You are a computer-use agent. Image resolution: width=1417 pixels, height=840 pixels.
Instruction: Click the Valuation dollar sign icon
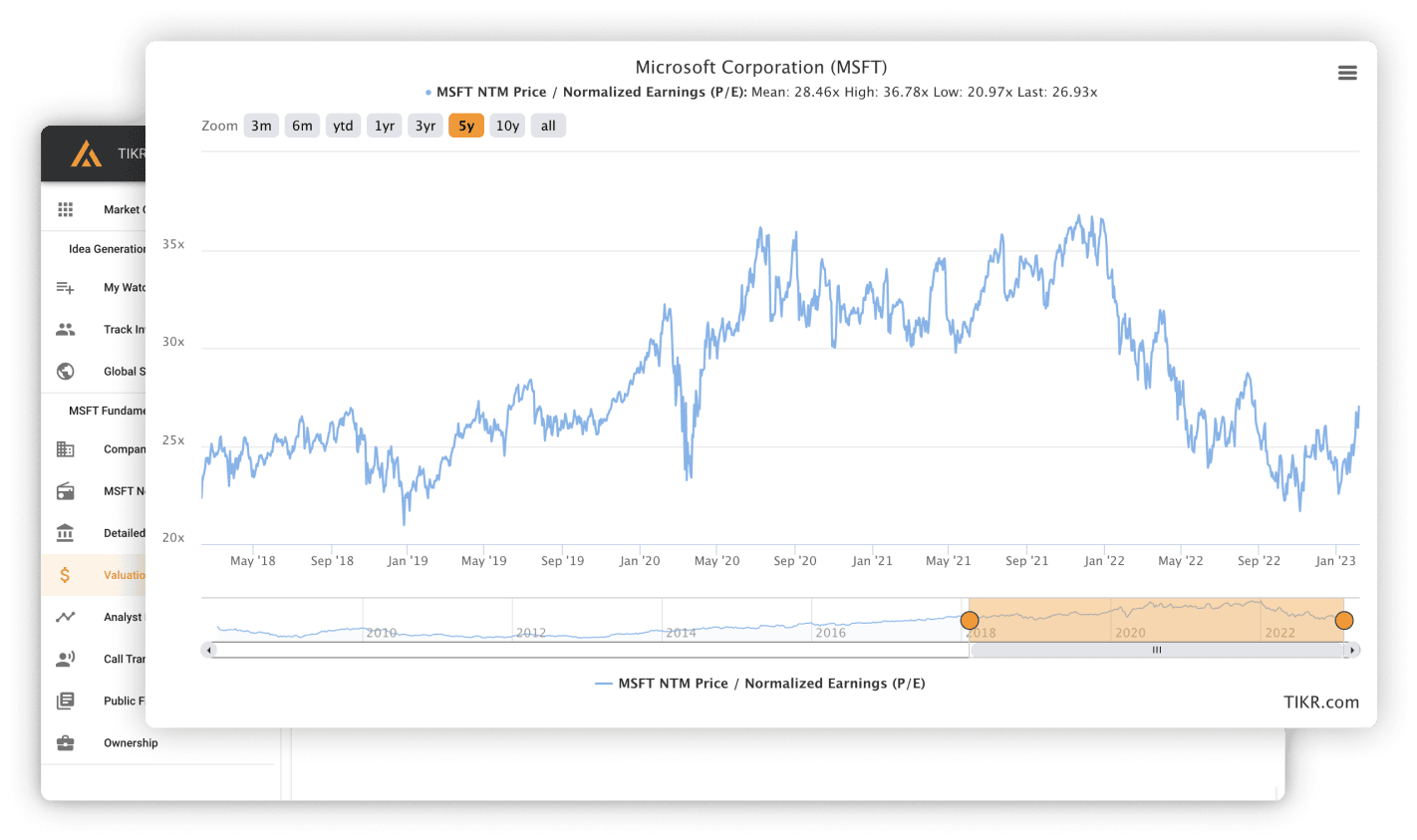pos(65,575)
